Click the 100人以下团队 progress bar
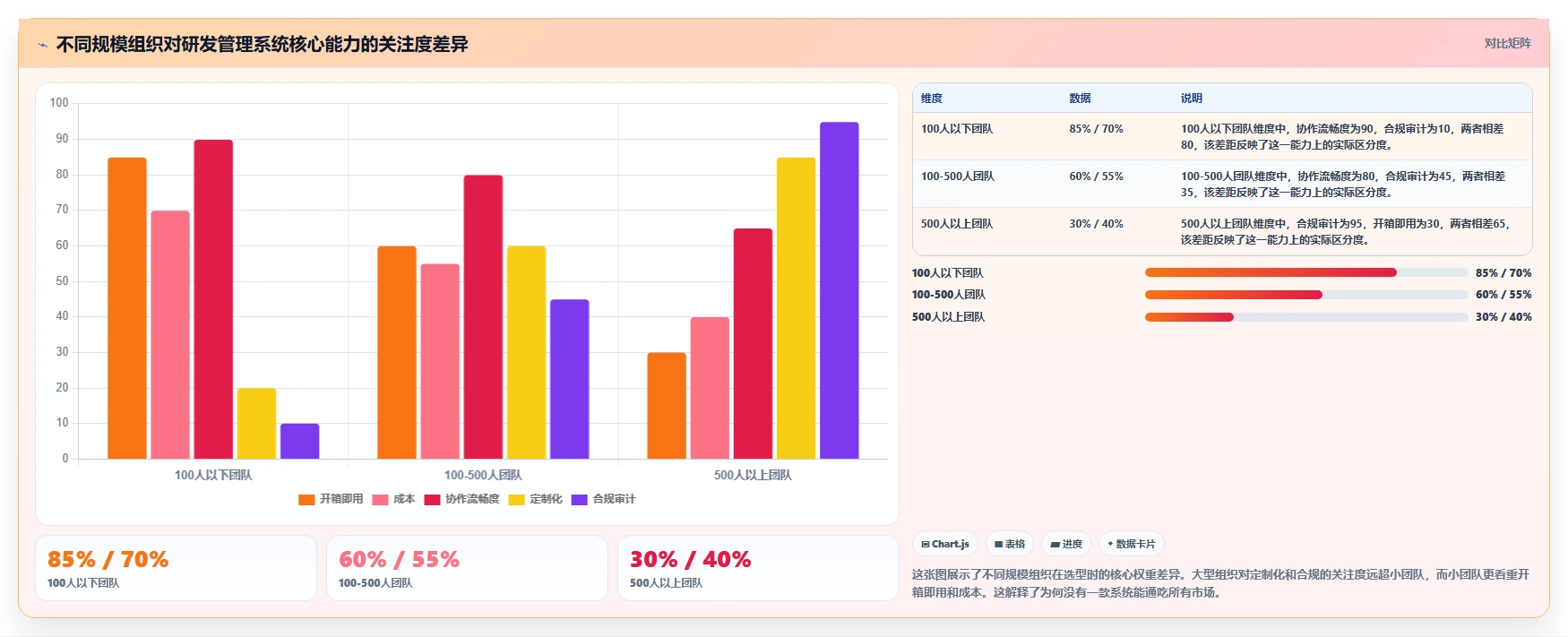The width and height of the screenshot is (1568, 637). [1306, 272]
